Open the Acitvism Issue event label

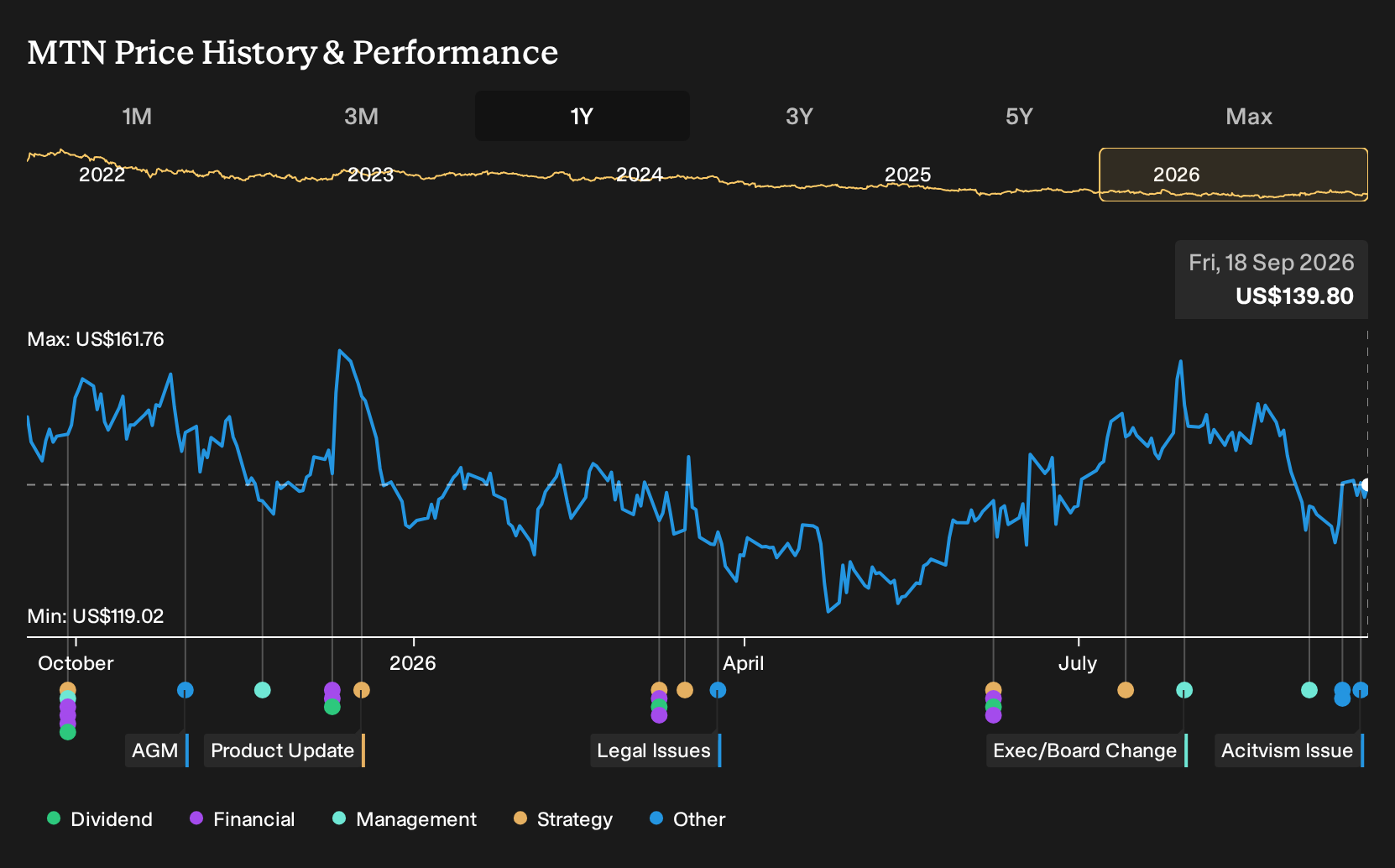tap(1289, 750)
